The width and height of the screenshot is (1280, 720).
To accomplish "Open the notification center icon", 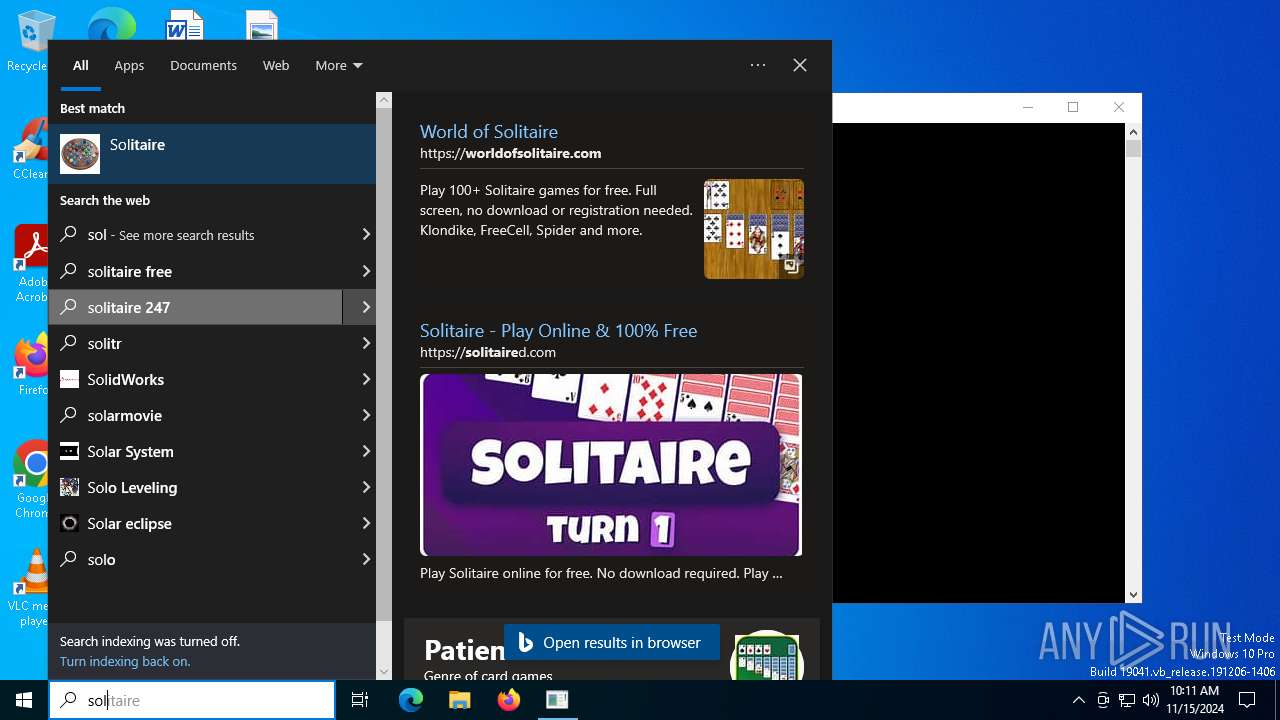I will tap(1247, 700).
